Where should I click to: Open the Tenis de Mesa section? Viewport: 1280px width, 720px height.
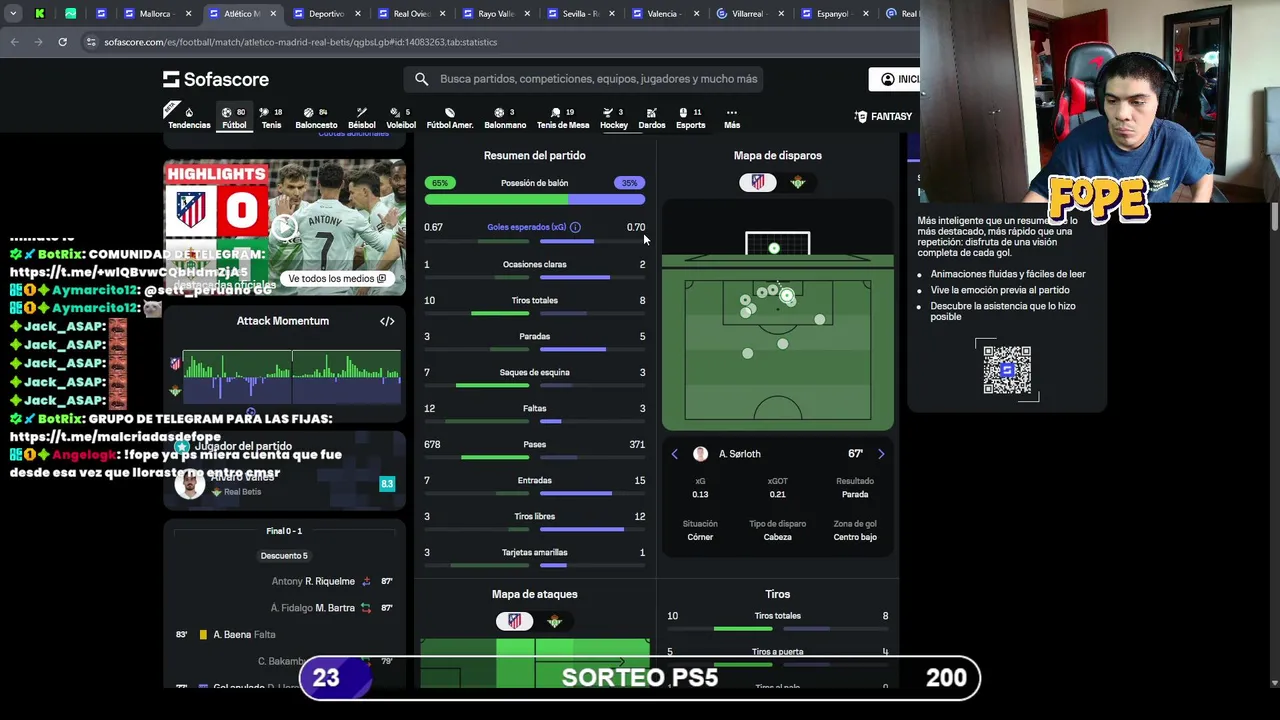pos(563,118)
